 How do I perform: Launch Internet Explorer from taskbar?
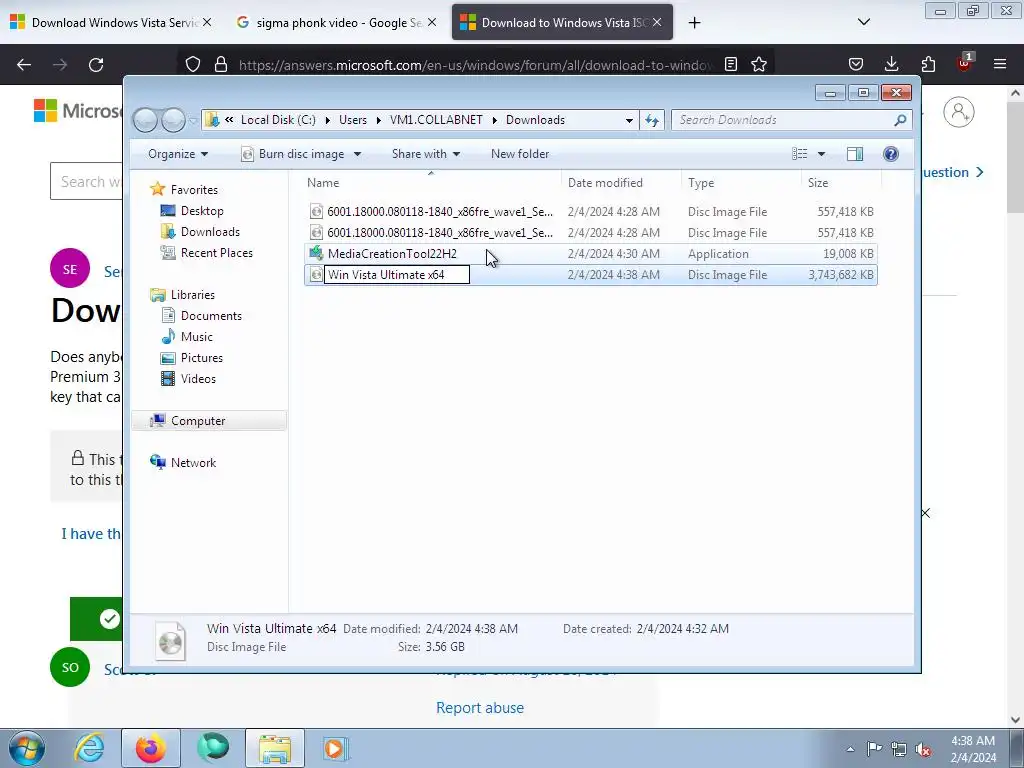coord(88,748)
